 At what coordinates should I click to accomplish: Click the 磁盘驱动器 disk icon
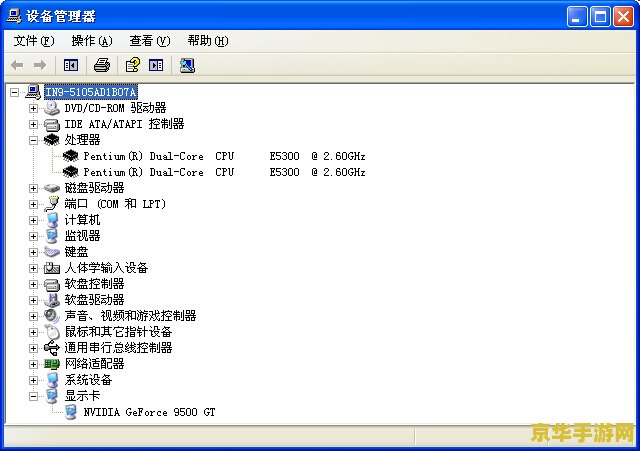pyautogui.click(x=52, y=188)
